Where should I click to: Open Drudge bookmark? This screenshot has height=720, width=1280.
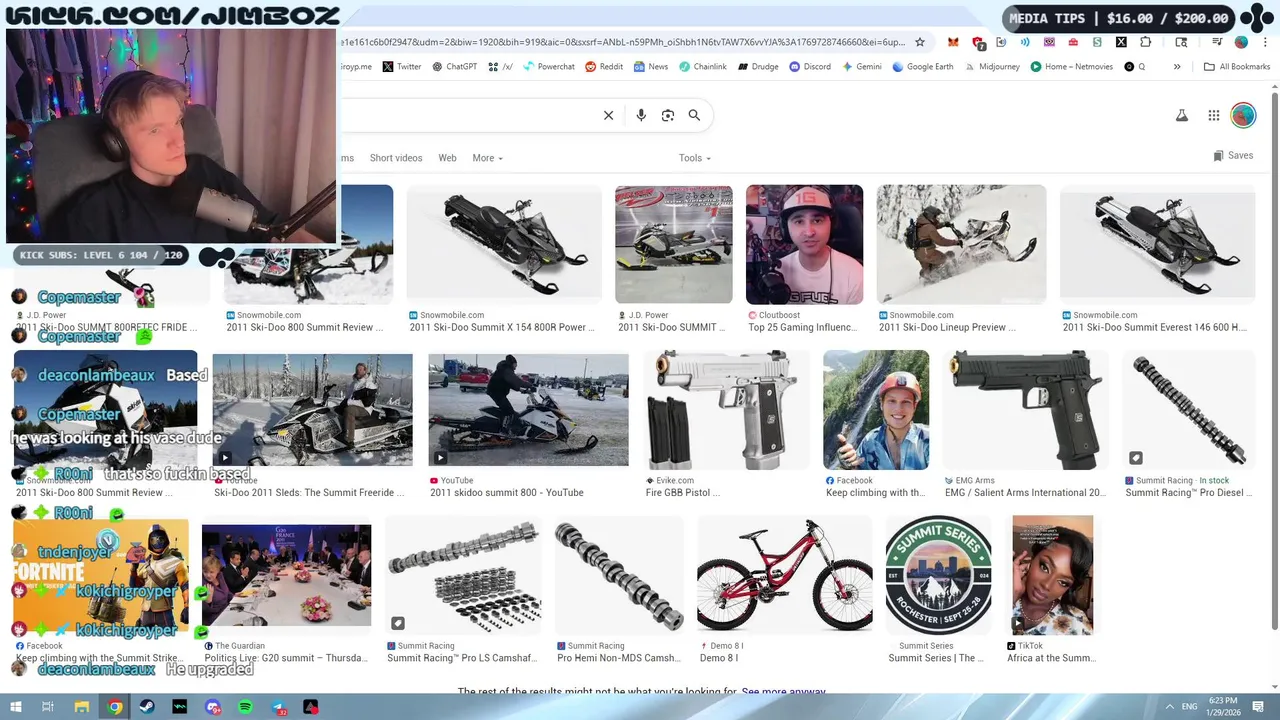tap(758, 67)
